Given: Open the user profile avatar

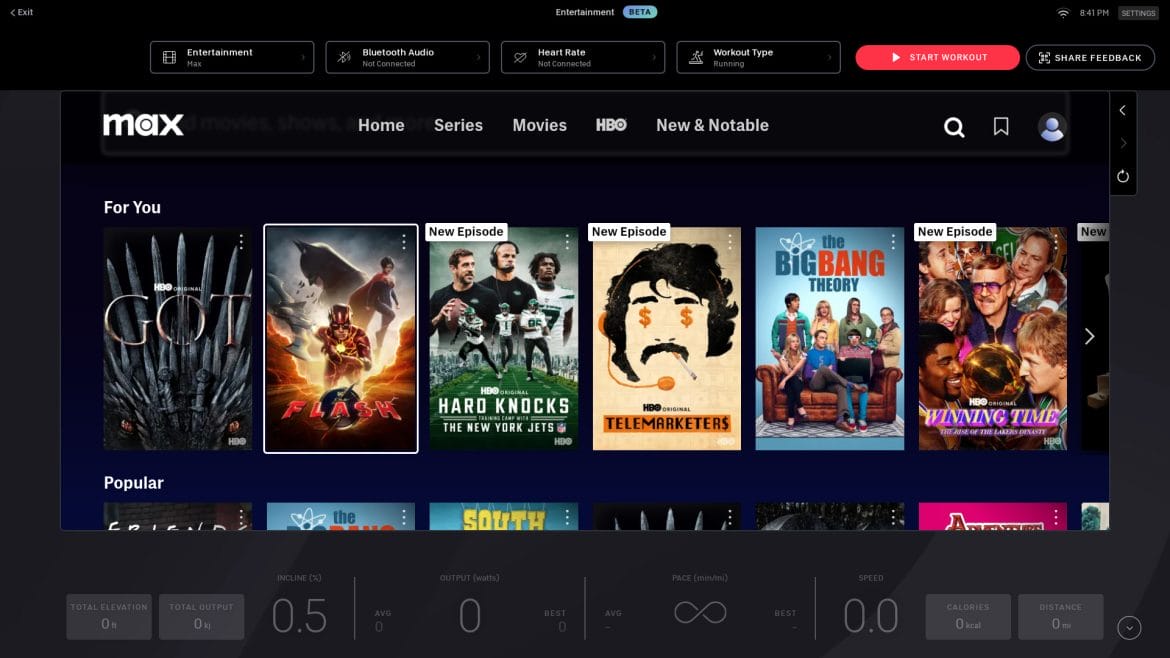Looking at the screenshot, I should [x=1051, y=127].
